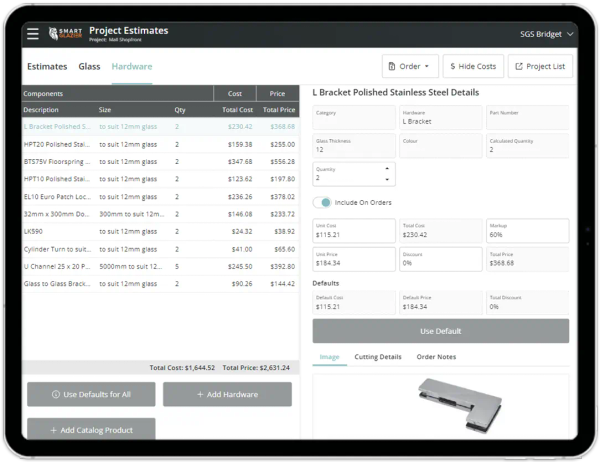Select the LK590 row
The image size is (600, 462).
(x=160, y=231)
